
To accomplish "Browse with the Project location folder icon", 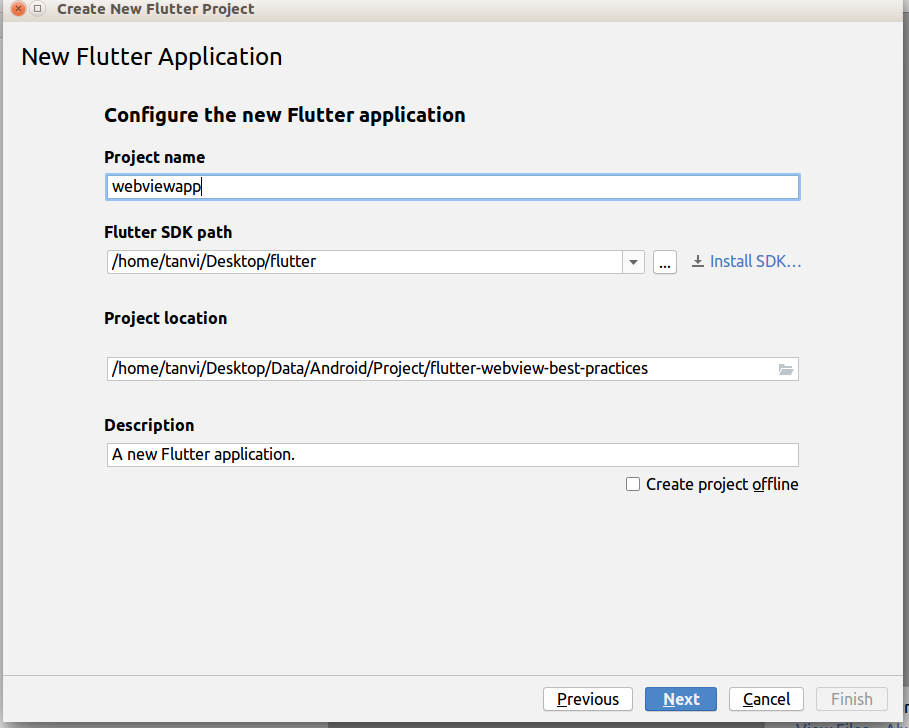I will 786,369.
